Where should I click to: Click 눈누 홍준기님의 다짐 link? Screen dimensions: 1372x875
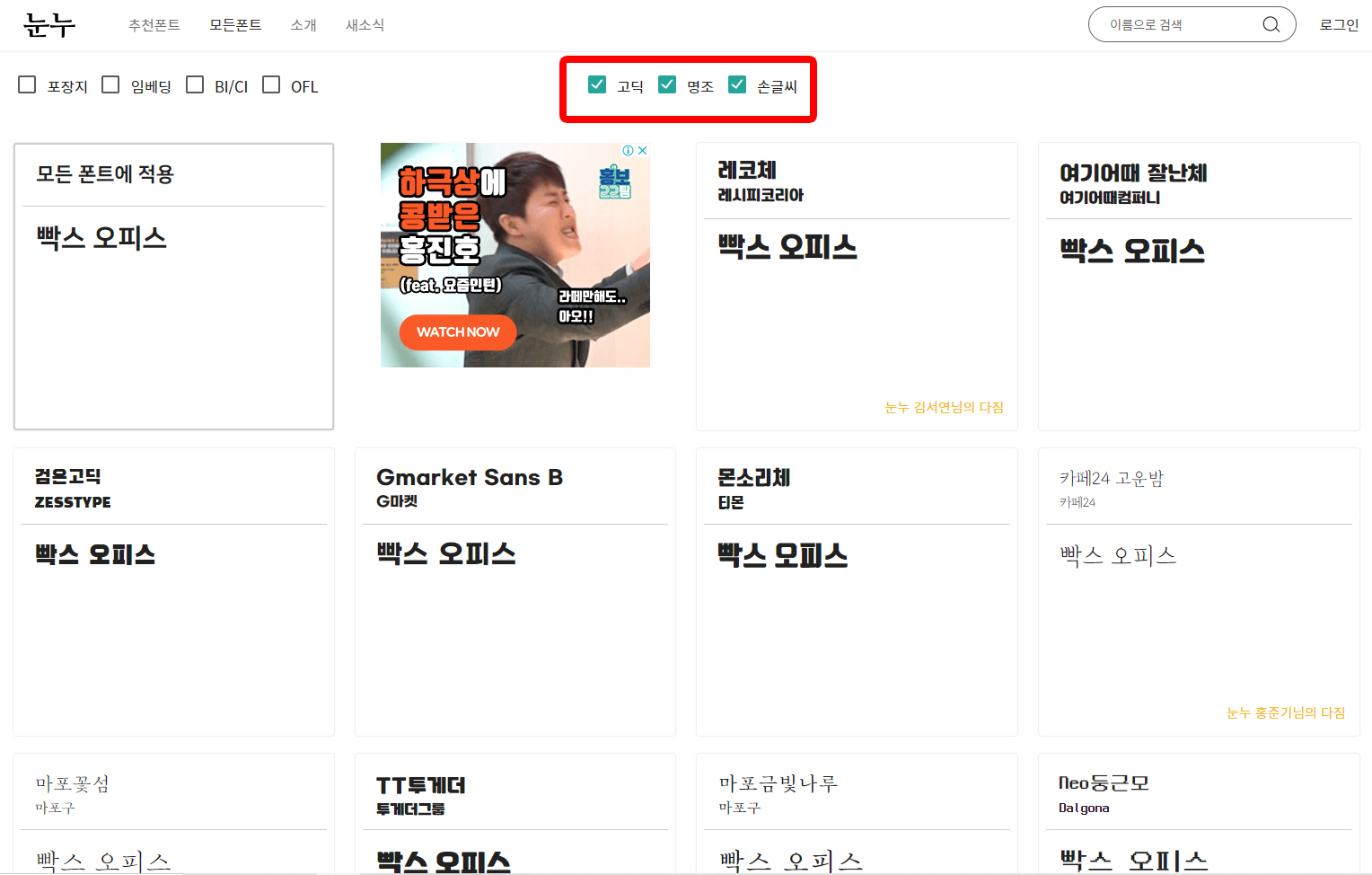tap(1286, 712)
